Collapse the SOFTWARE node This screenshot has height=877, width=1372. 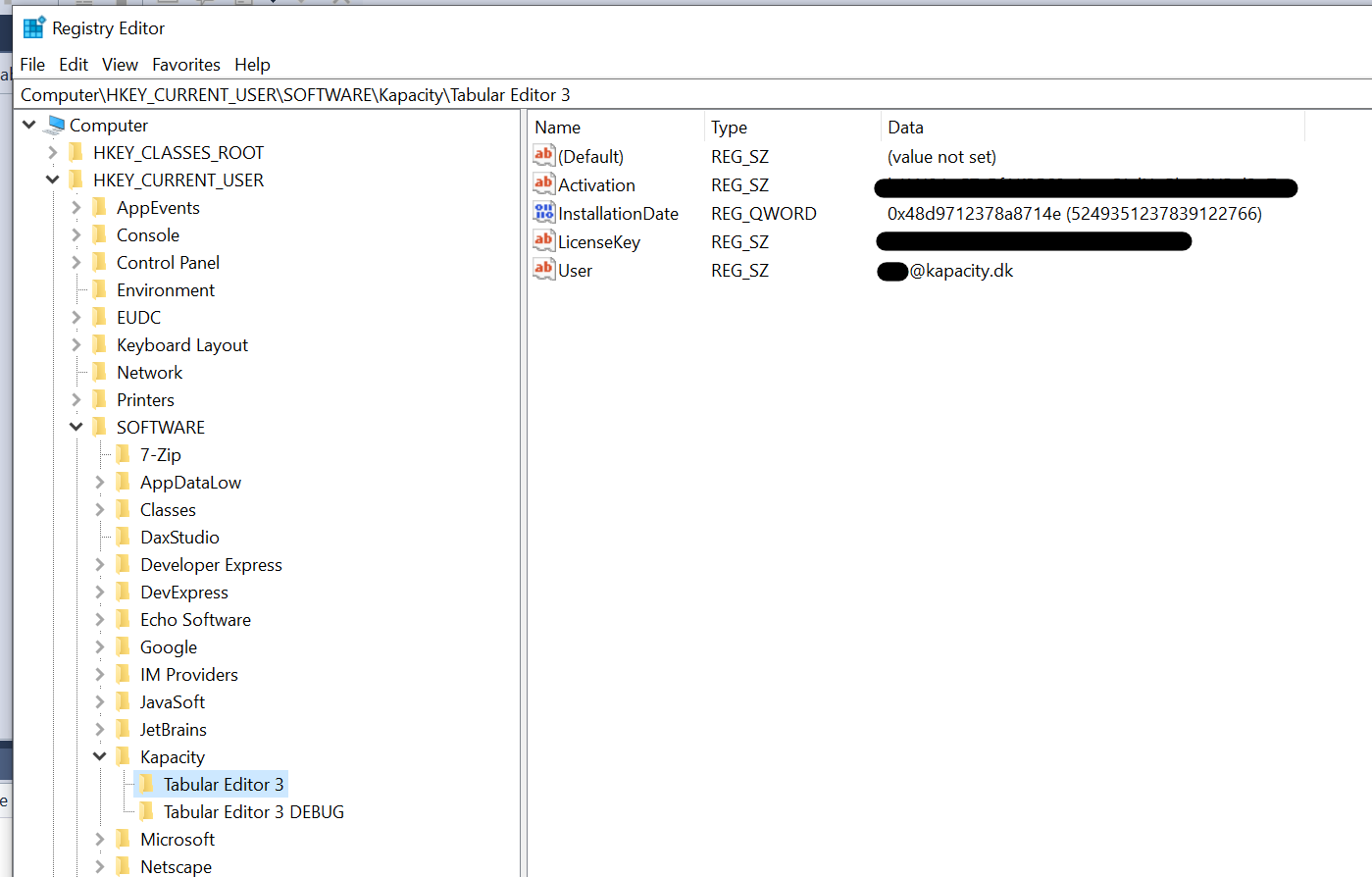pos(76,427)
